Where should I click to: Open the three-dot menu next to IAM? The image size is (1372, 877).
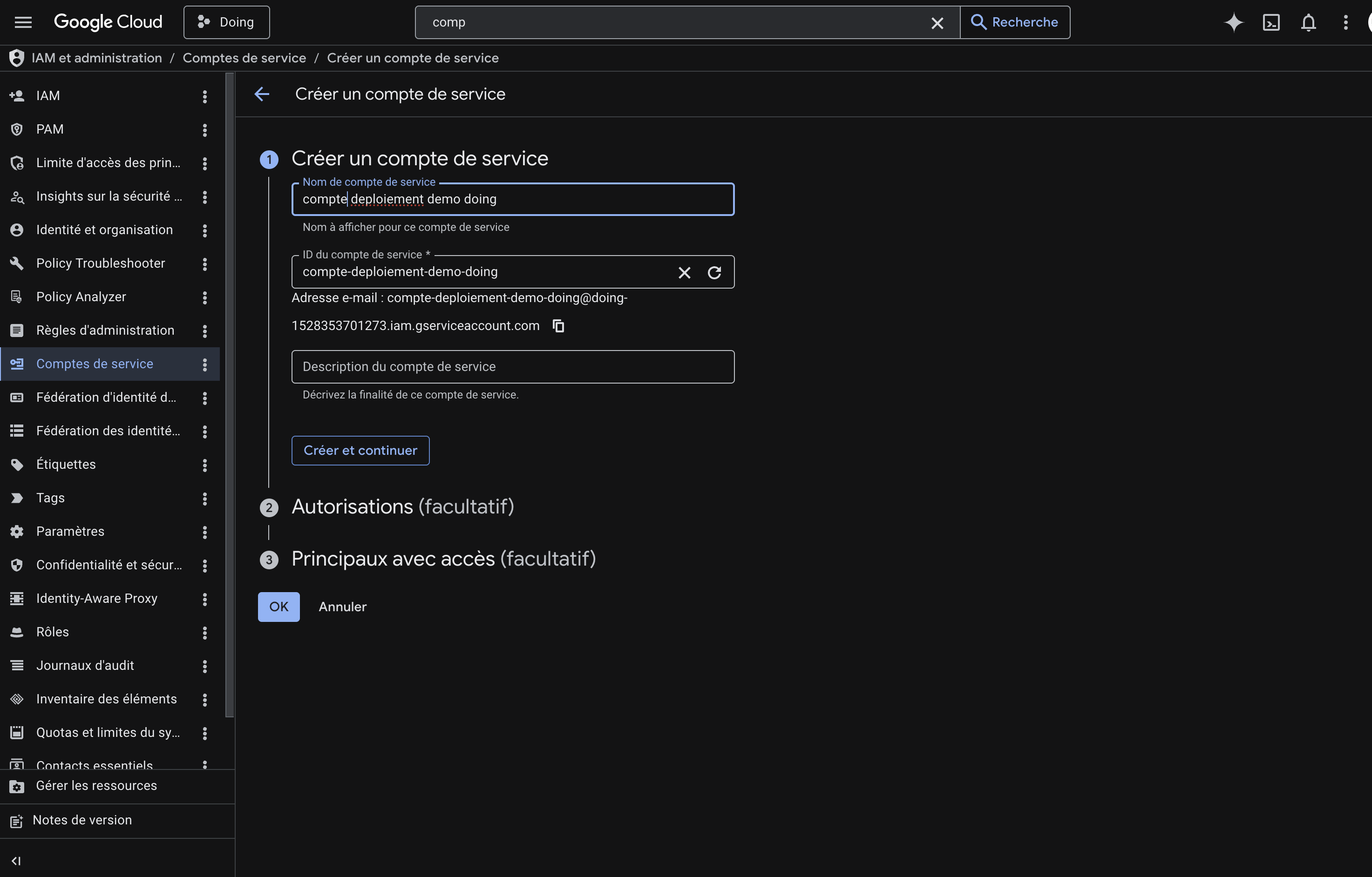204,96
